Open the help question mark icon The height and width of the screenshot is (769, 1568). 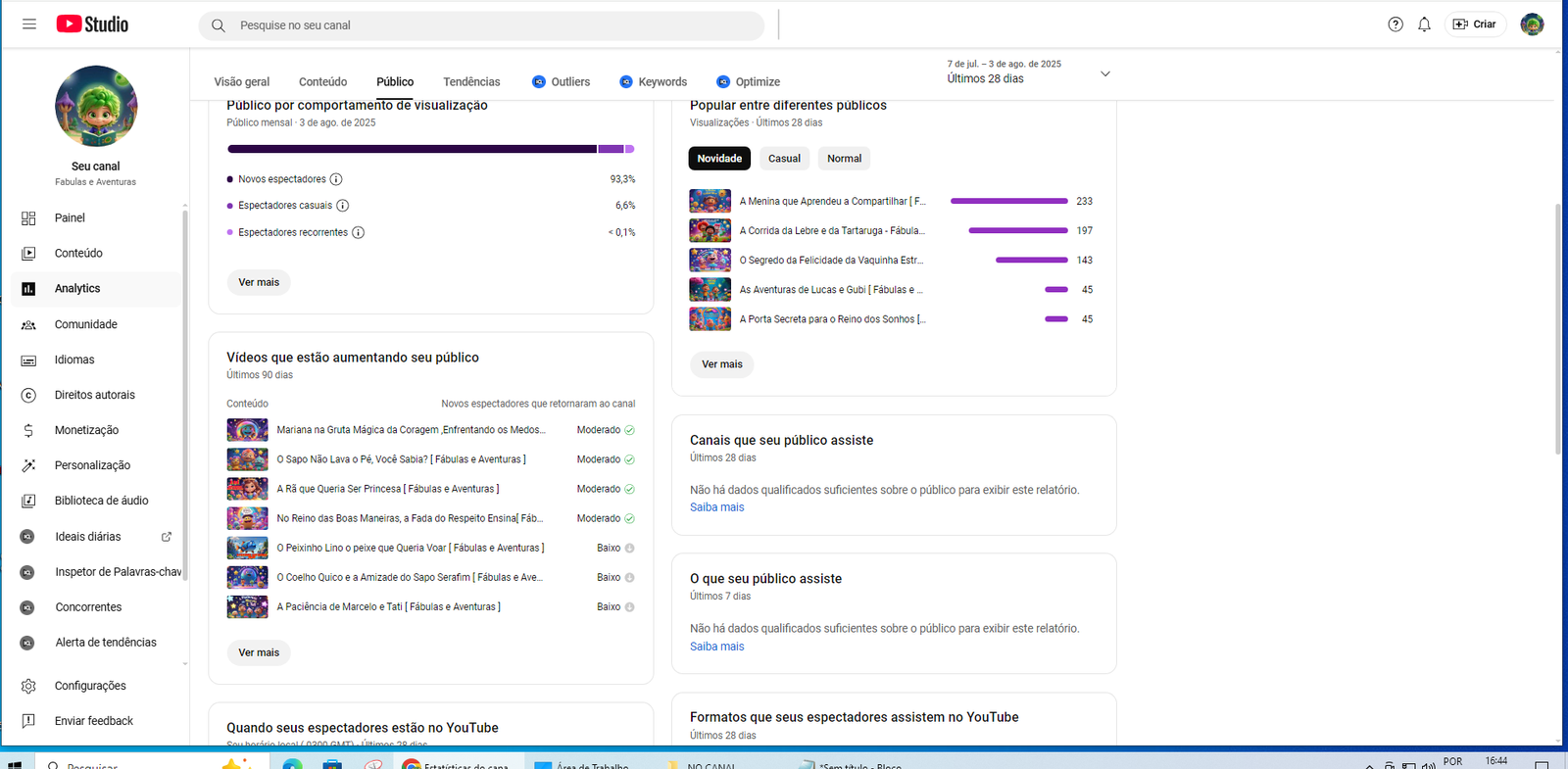[x=1396, y=24]
